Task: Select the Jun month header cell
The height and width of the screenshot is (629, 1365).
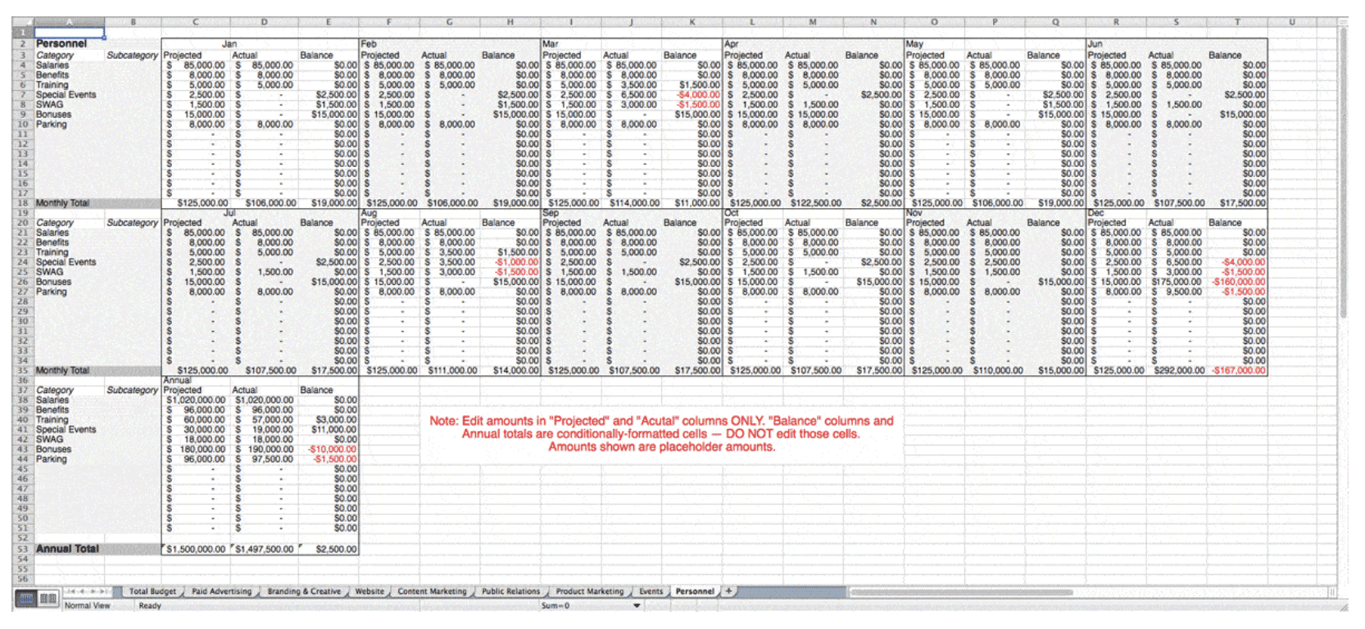Action: pos(1115,44)
